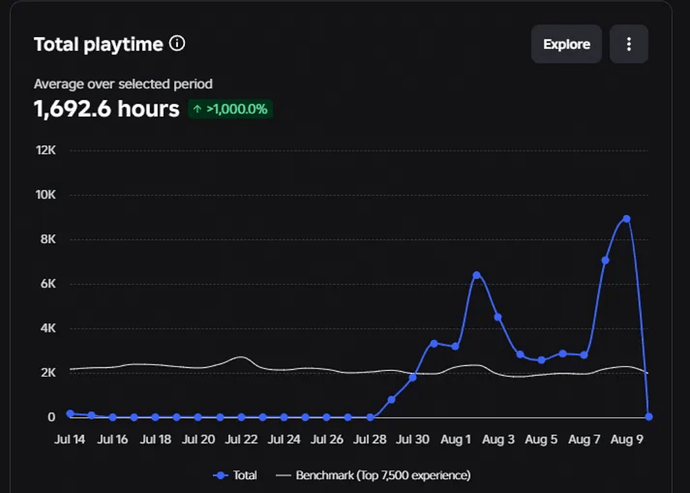Click the 12K y-axis label

[46, 150]
